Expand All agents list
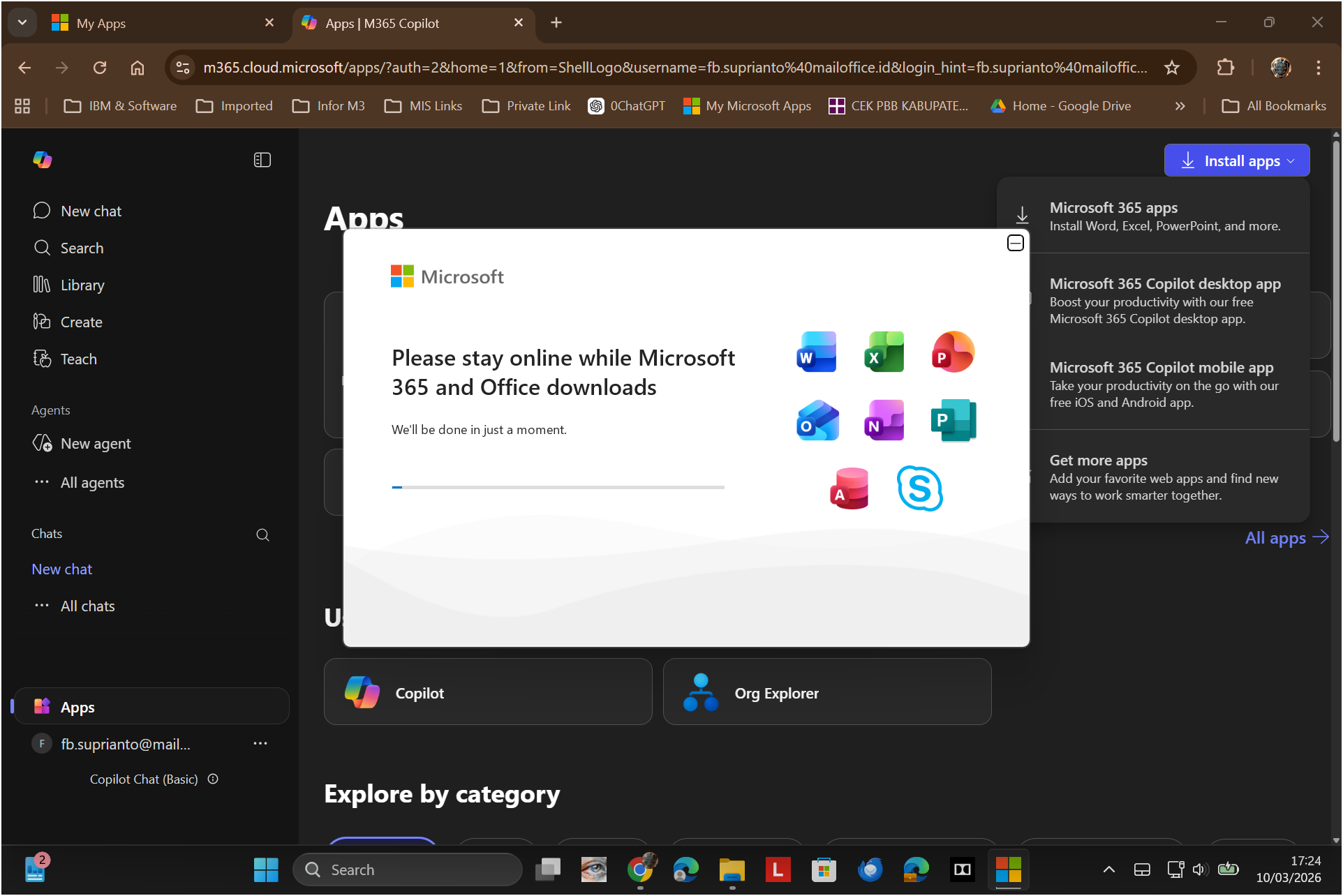Image resolution: width=1343 pixels, height=896 pixels. (79, 482)
